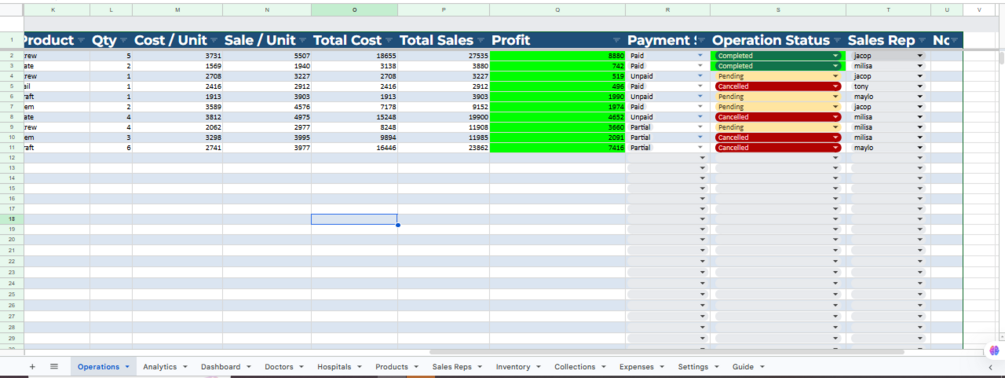Screen dimensions: 1005x378
Task: Switch to the Sales Reps sheet tab
Action: (452, 367)
